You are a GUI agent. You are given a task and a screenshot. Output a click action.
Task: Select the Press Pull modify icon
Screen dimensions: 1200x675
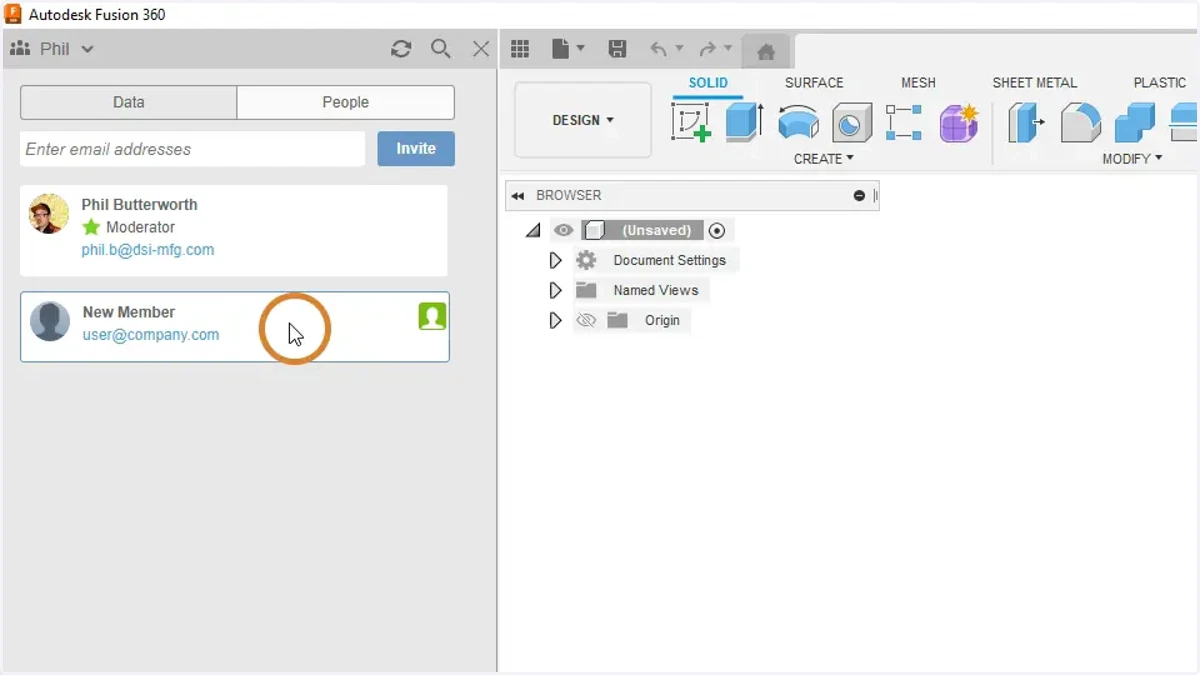(1026, 122)
